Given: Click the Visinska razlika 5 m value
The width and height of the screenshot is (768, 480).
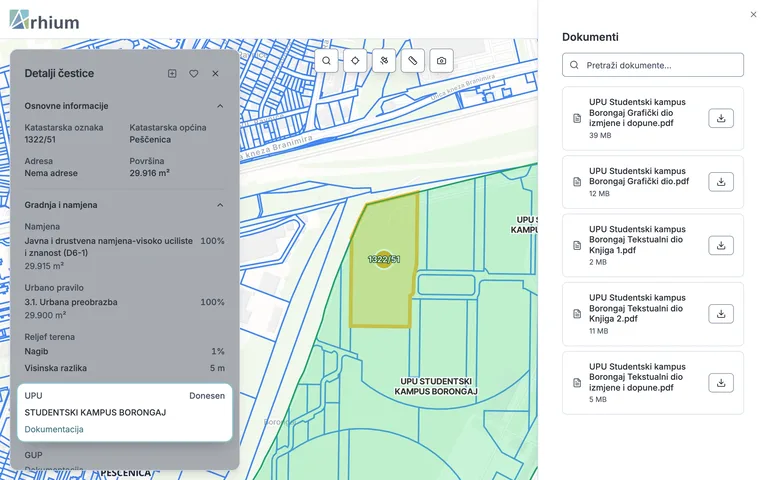Looking at the screenshot, I should 217,368.
